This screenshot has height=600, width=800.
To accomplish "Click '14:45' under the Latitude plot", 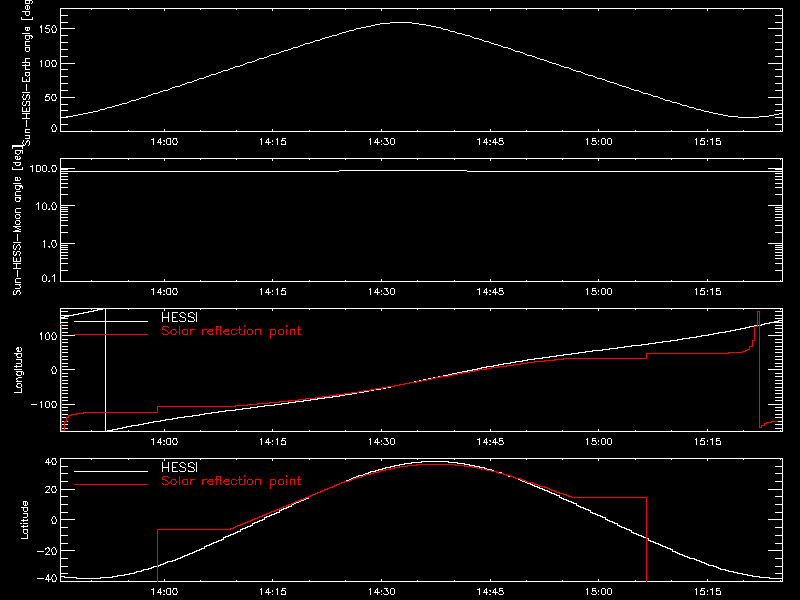I will (490, 592).
